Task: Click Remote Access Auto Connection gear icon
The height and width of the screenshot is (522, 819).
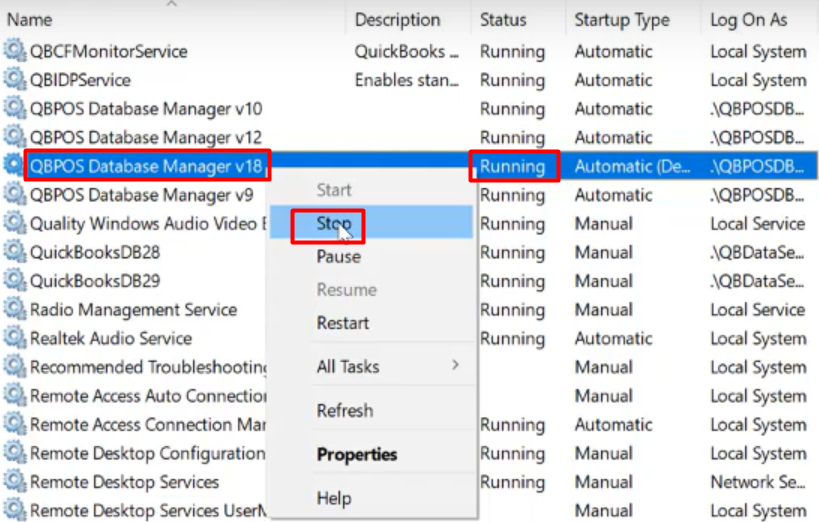Action: tap(15, 396)
